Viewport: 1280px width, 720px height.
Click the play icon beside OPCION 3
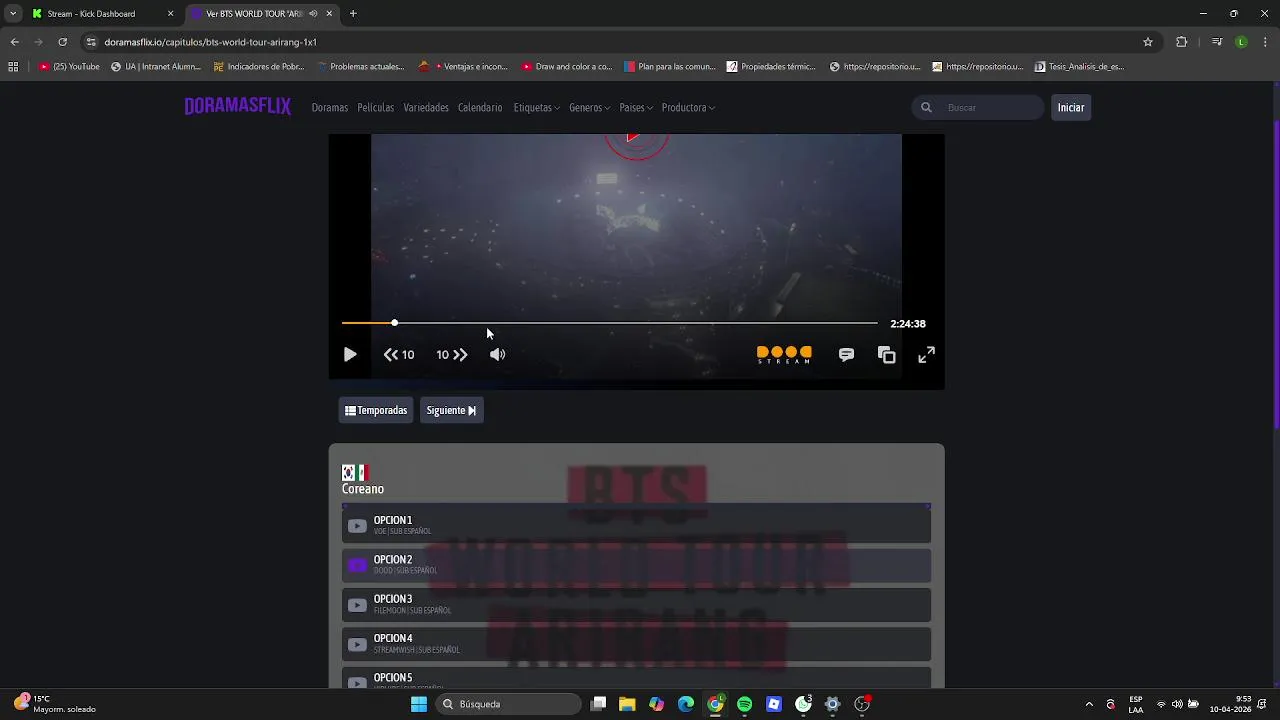coord(357,605)
